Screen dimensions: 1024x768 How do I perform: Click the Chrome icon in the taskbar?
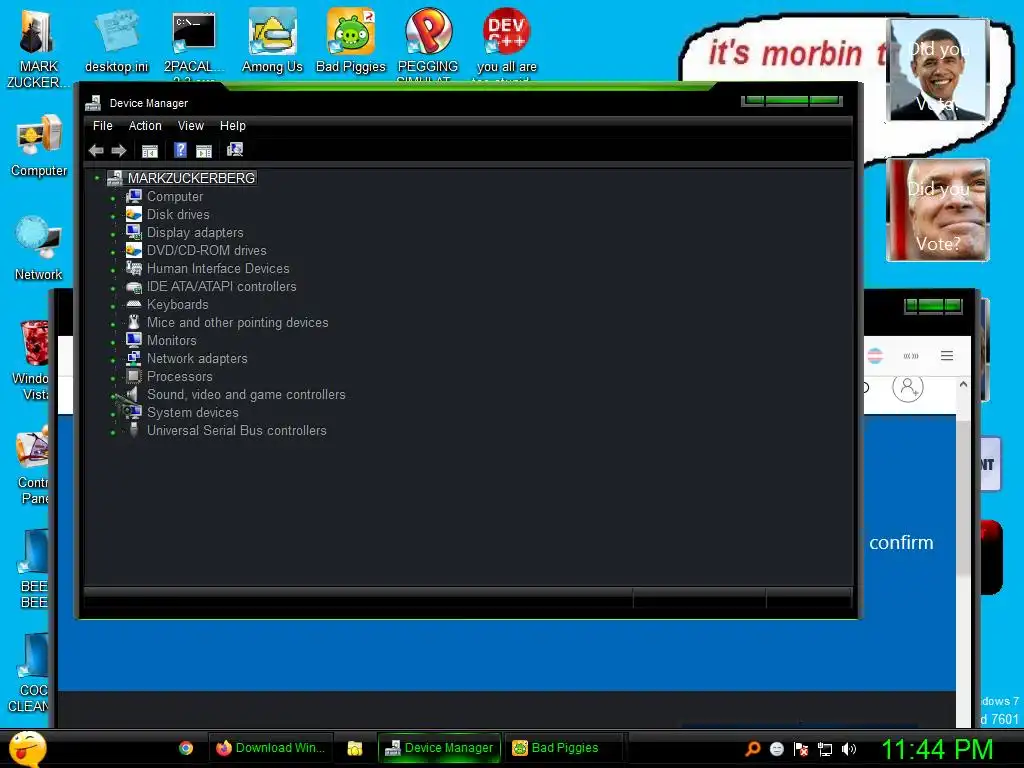click(186, 748)
